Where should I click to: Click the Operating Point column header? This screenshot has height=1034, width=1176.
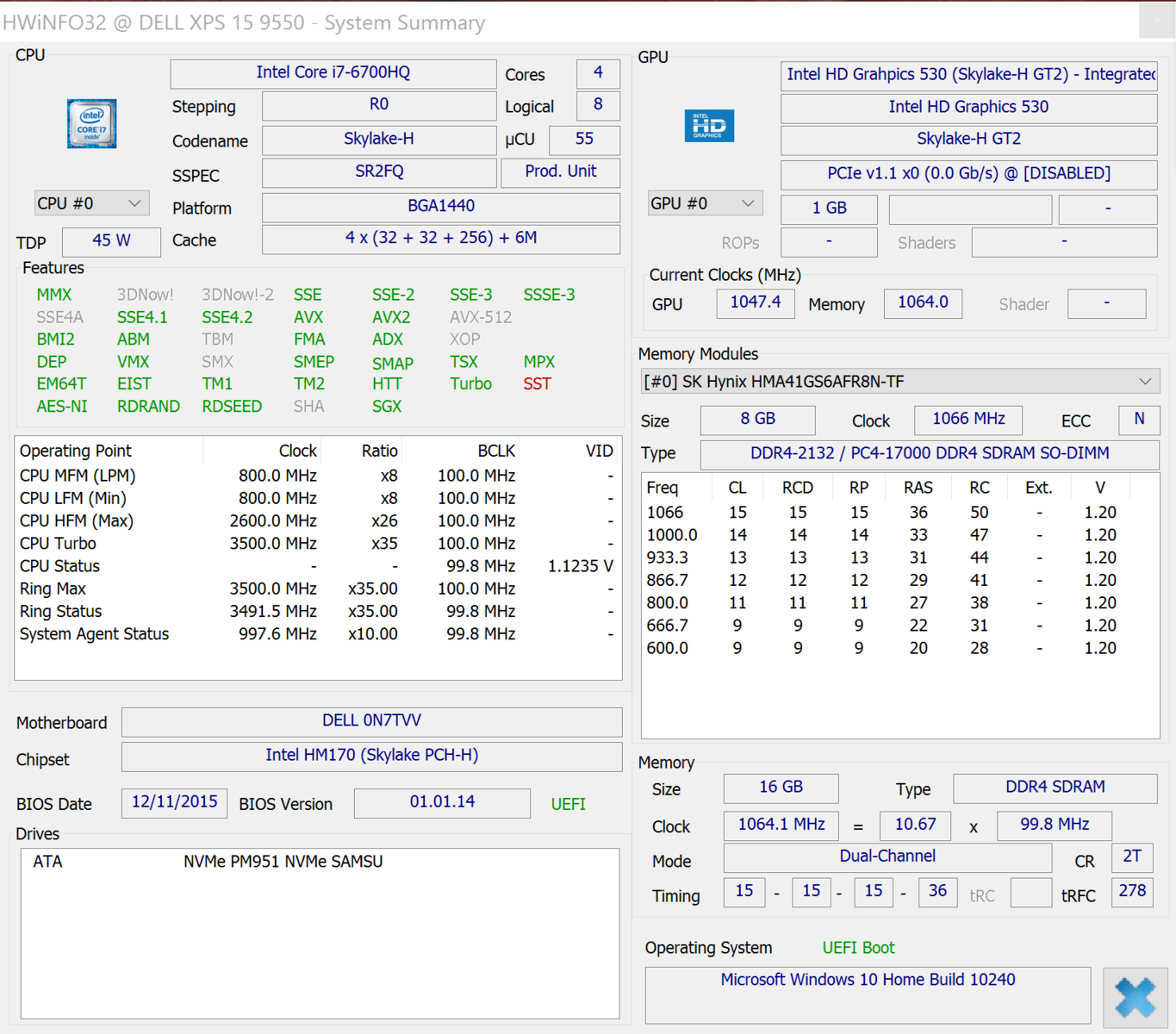click(109, 451)
